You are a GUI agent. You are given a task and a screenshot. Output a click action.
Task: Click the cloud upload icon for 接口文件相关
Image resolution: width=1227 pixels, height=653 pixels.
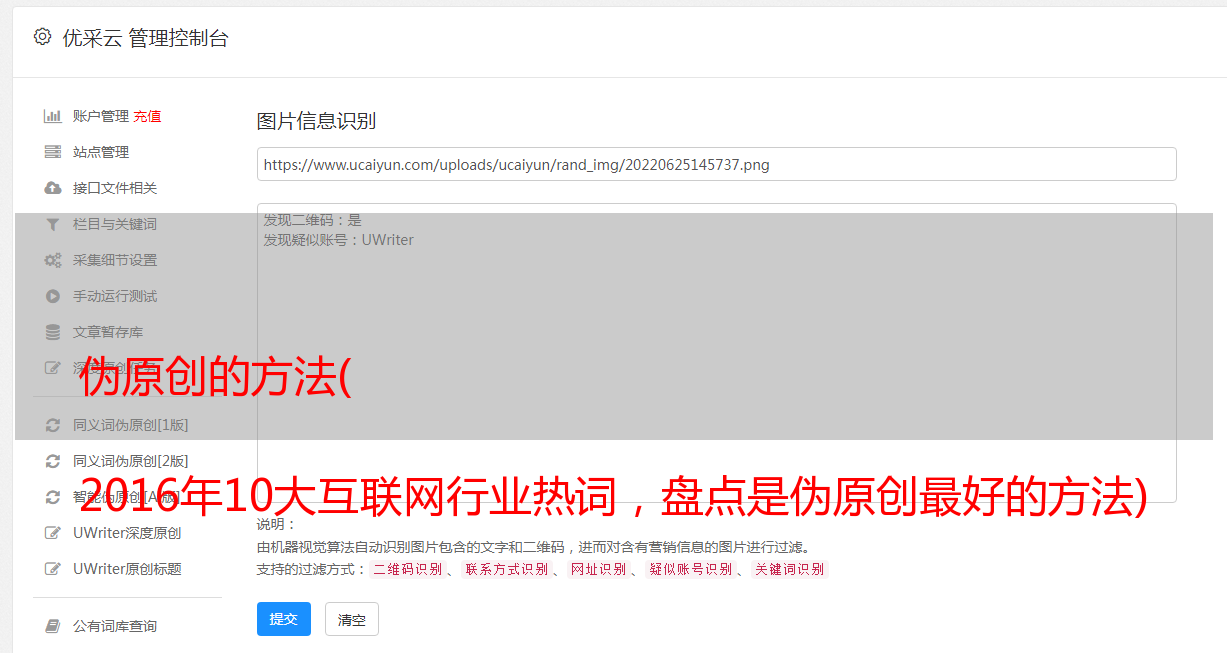pyautogui.click(x=53, y=188)
